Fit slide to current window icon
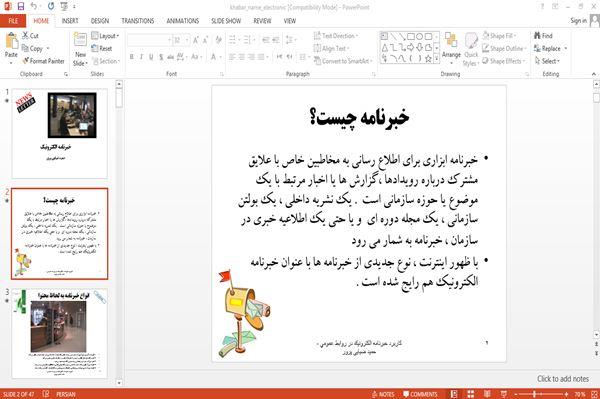600x399 pixels. [594, 394]
